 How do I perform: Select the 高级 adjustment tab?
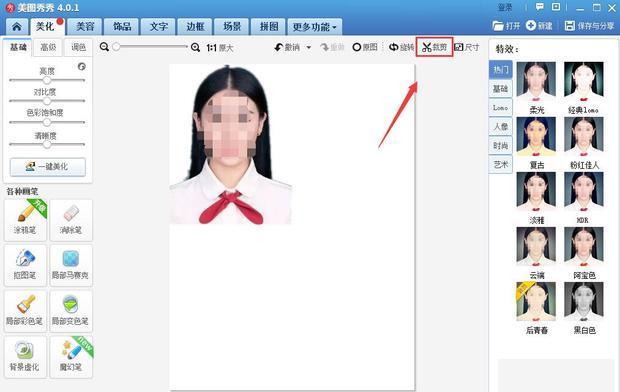pos(48,47)
